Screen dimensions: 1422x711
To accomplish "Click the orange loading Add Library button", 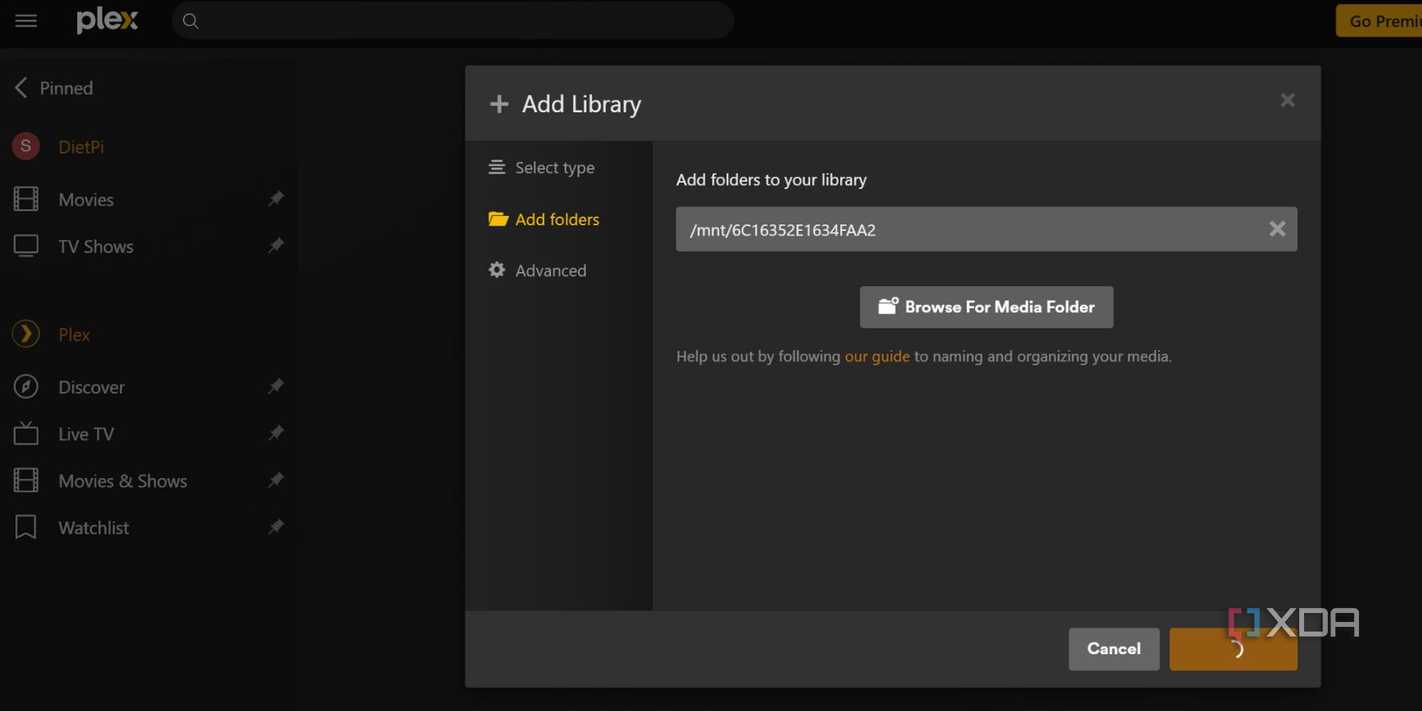I will [1233, 649].
